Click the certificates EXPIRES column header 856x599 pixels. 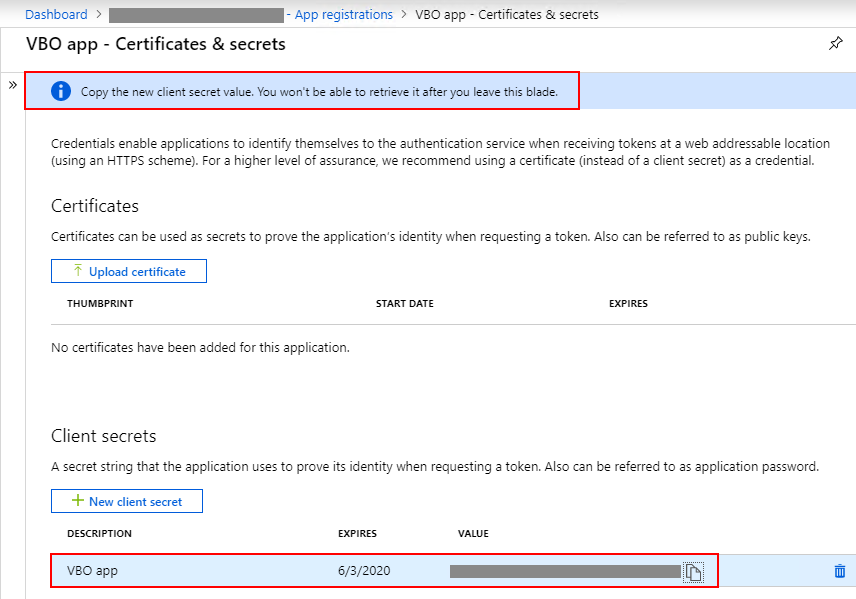click(x=628, y=304)
